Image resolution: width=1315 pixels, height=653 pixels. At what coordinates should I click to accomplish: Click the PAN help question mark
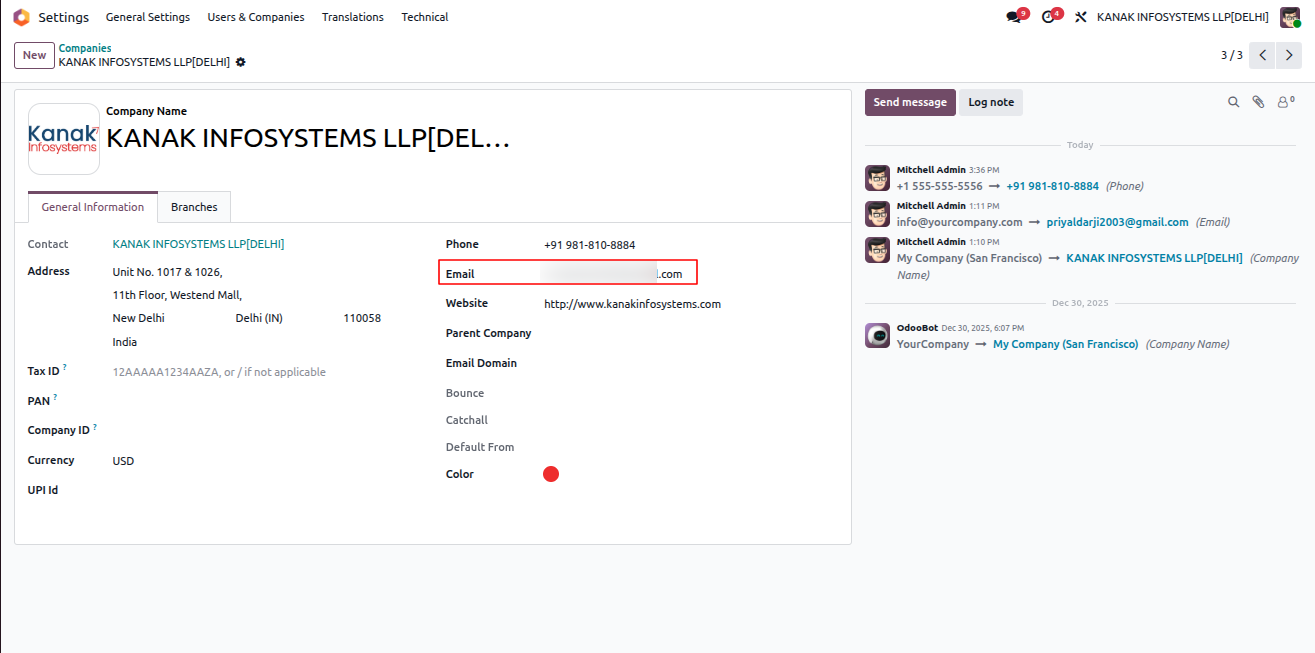pyautogui.click(x=55, y=397)
